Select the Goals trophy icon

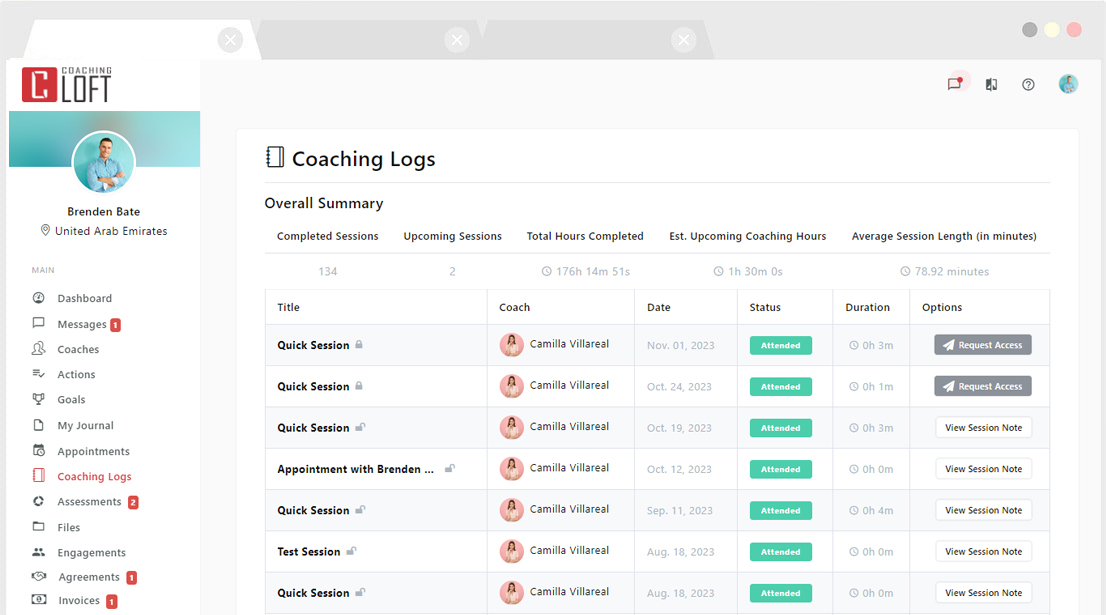coord(36,399)
